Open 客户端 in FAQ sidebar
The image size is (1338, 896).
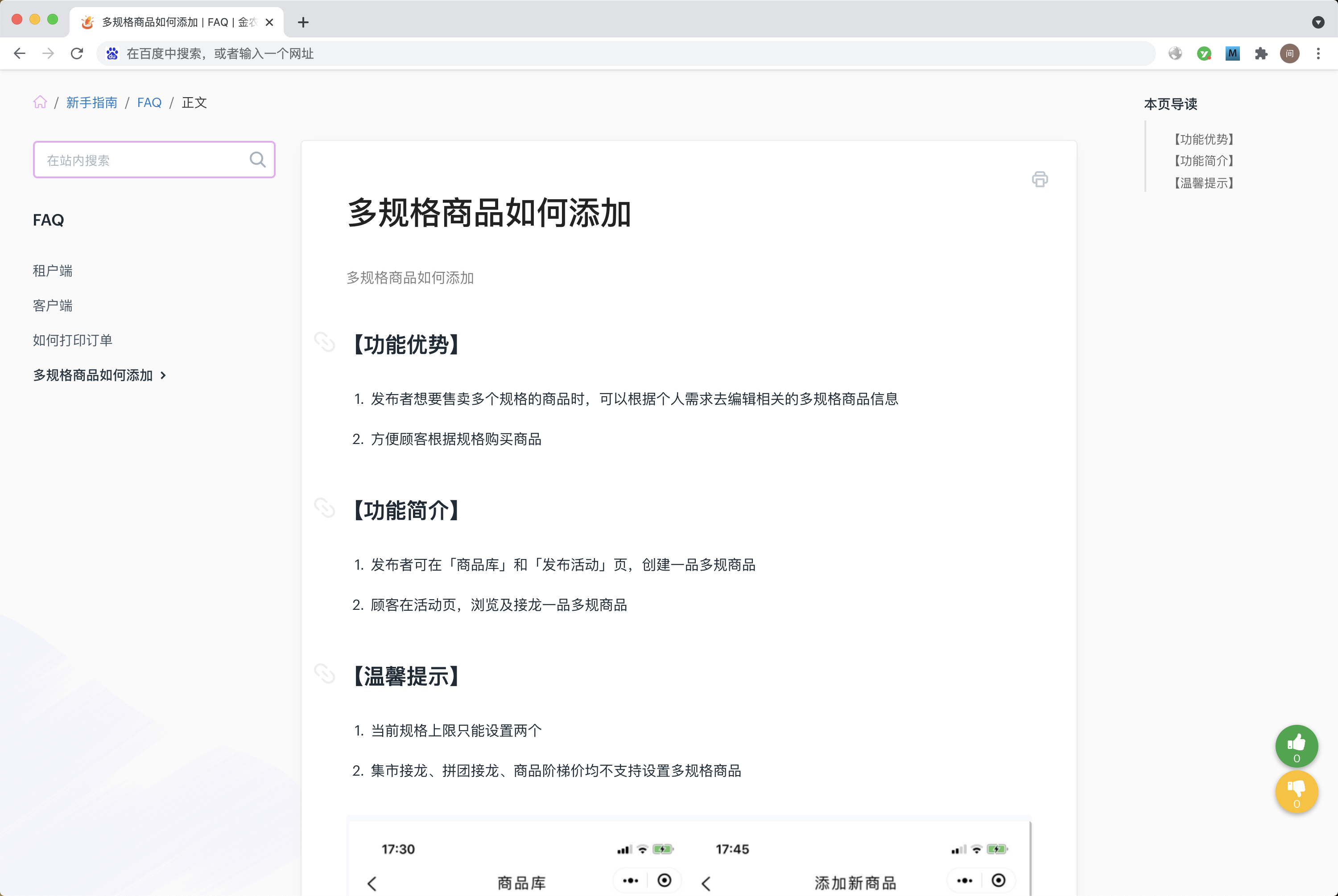tap(53, 306)
